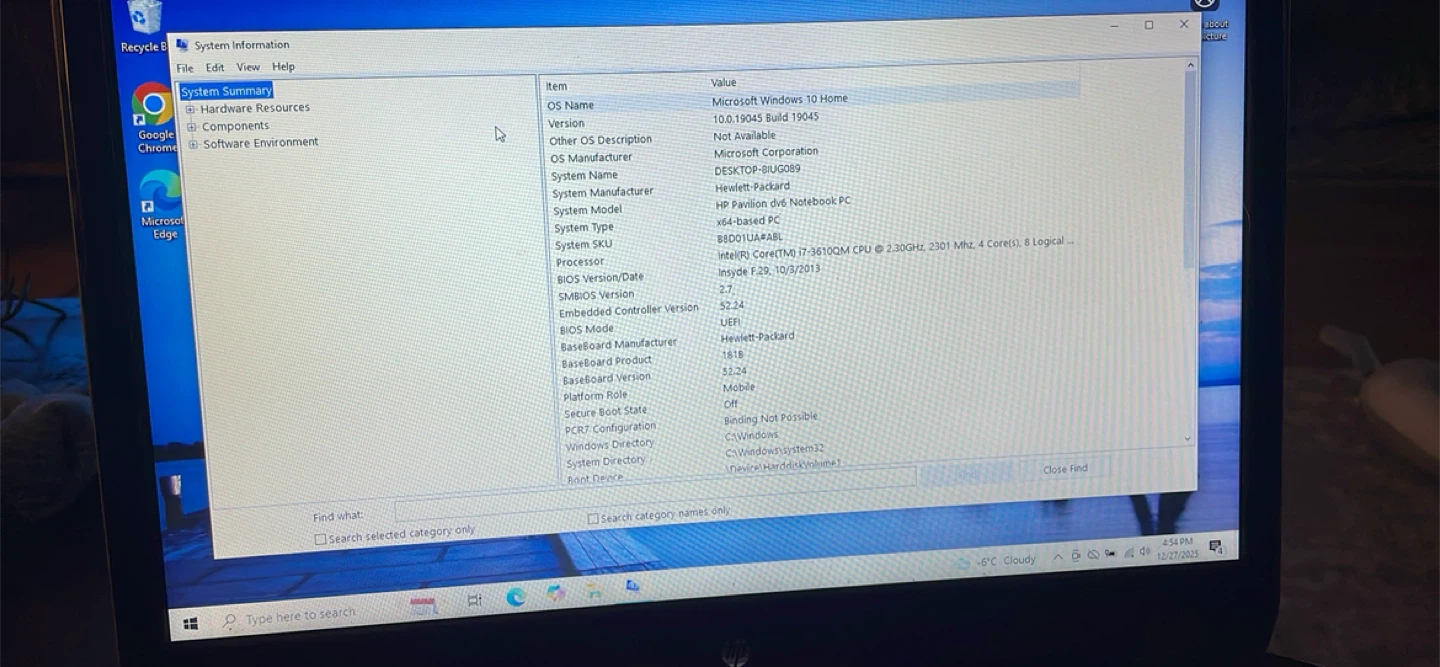
Task: Click the 'Insyde F.29, 10/3/2013' value
Action: pyautogui.click(x=769, y=271)
